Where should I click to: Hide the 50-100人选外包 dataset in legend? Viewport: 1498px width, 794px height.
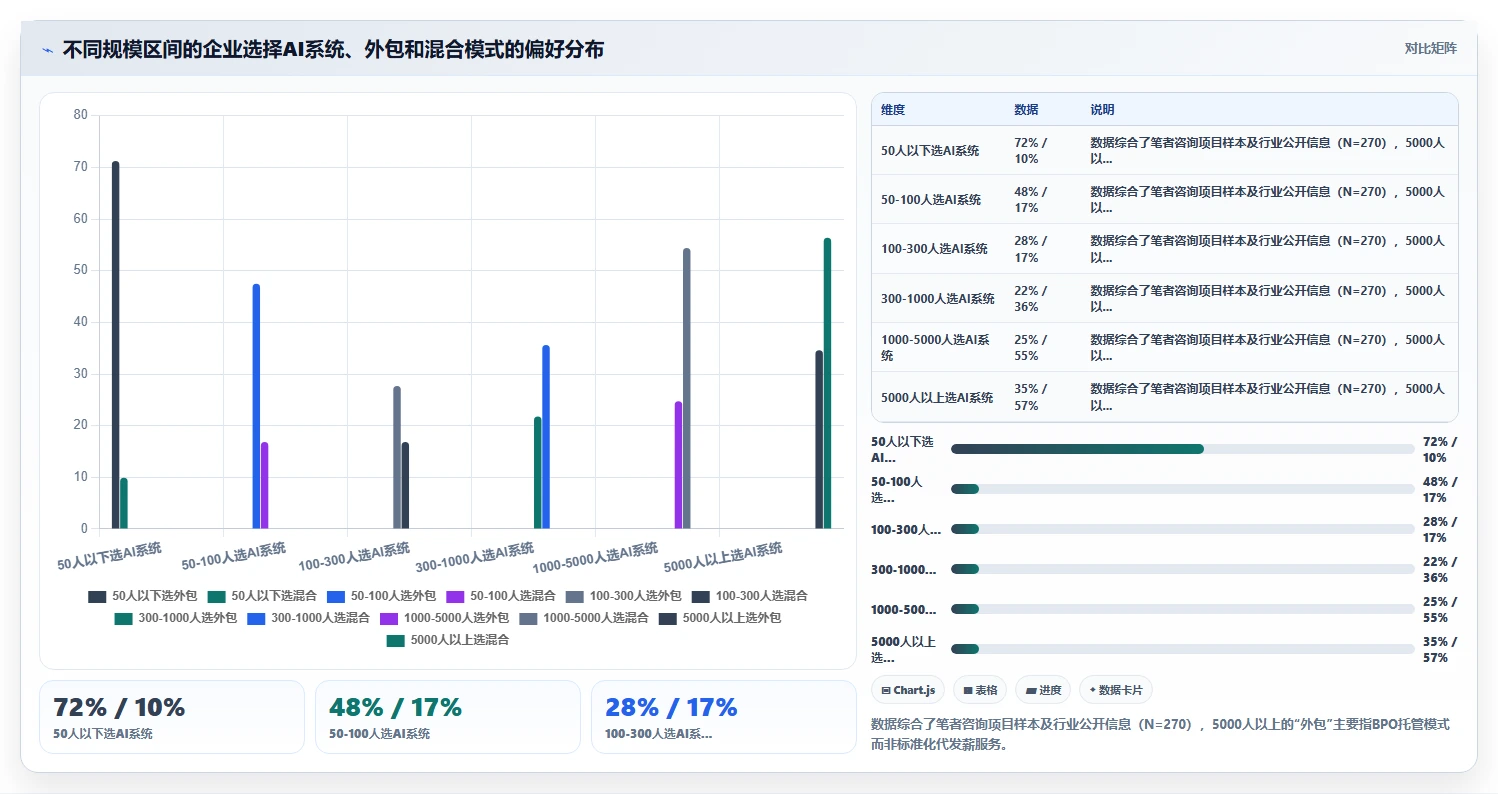(x=381, y=596)
